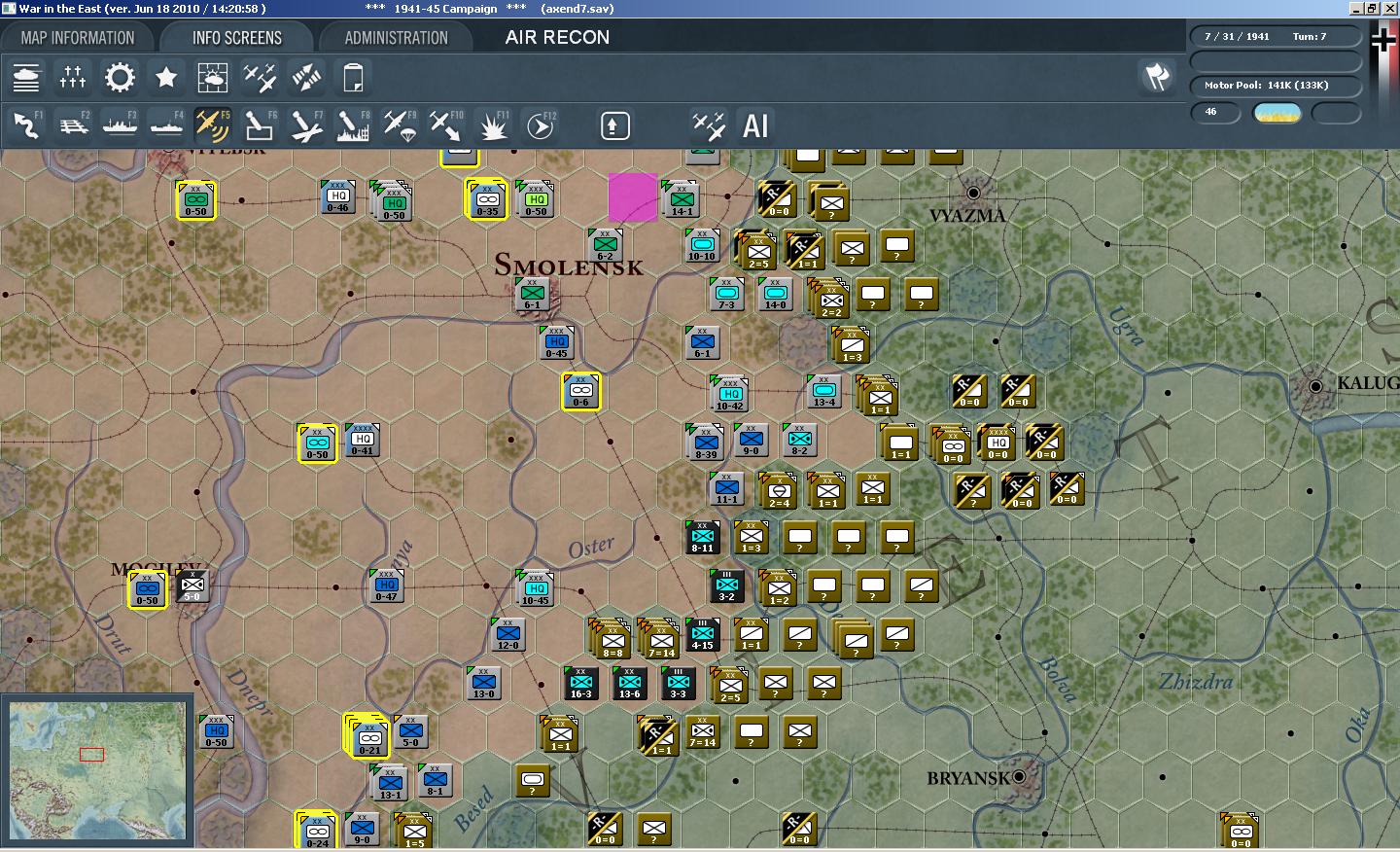Image resolution: width=1400 pixels, height=852 pixels.
Task: Select the unit labeled 10-10
Action: pos(702,245)
